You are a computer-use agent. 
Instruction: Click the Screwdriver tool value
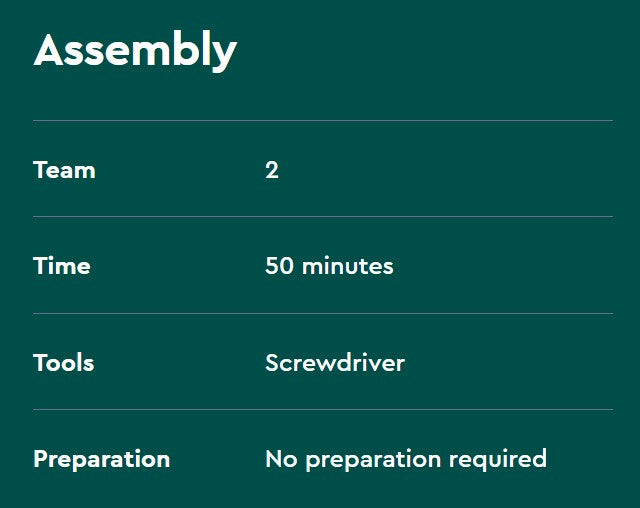(x=335, y=362)
